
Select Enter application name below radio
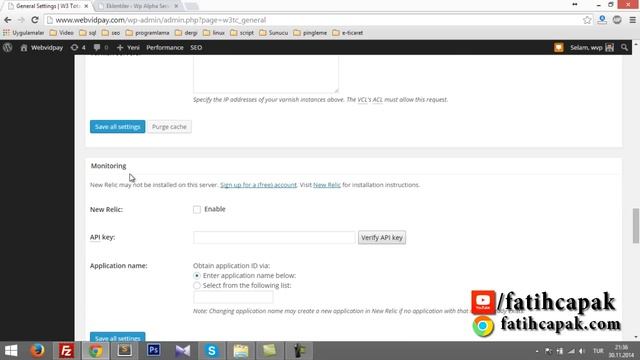[x=197, y=276]
